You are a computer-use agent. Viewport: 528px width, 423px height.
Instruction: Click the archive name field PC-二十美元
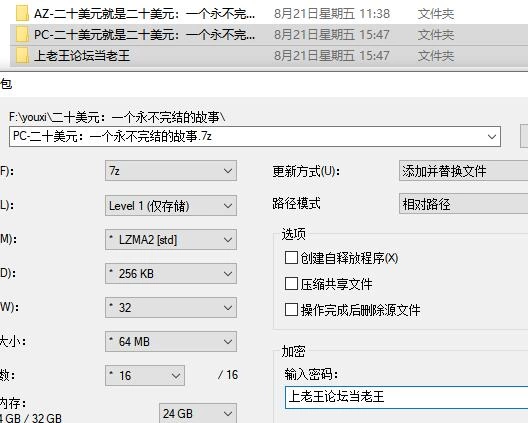[x=255, y=136]
